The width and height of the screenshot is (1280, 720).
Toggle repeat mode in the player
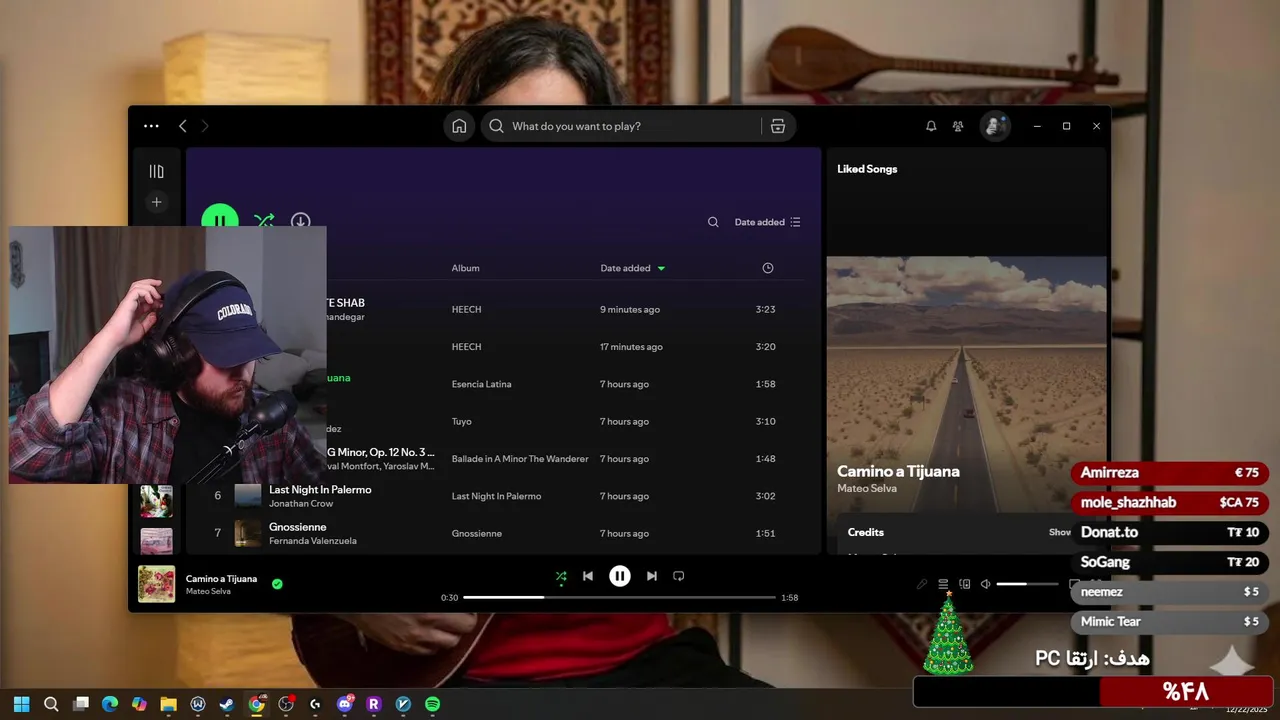[x=678, y=576]
